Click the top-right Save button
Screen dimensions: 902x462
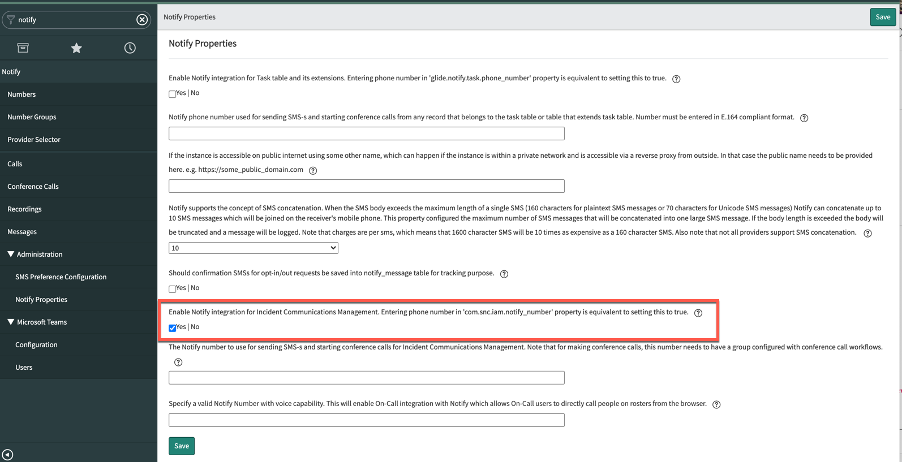(x=882, y=17)
